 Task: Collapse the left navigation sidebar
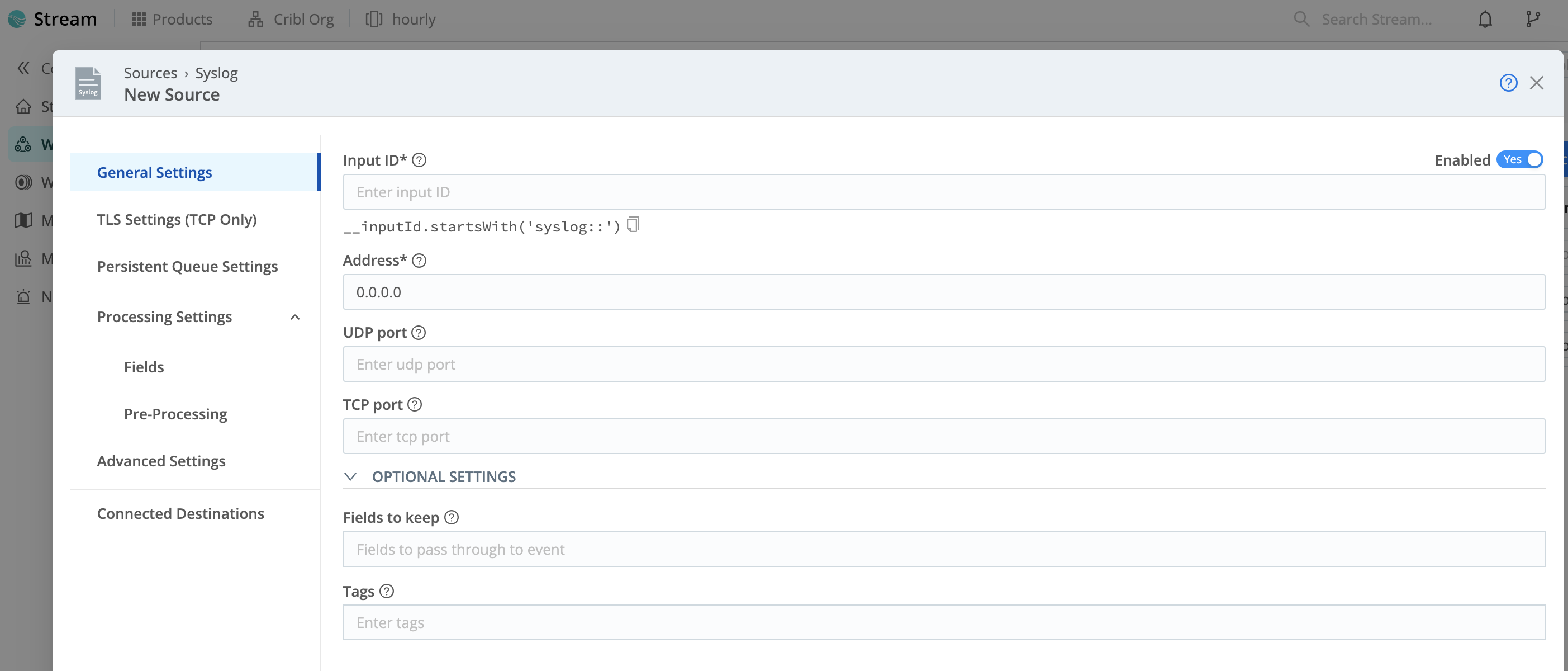pyautogui.click(x=23, y=68)
